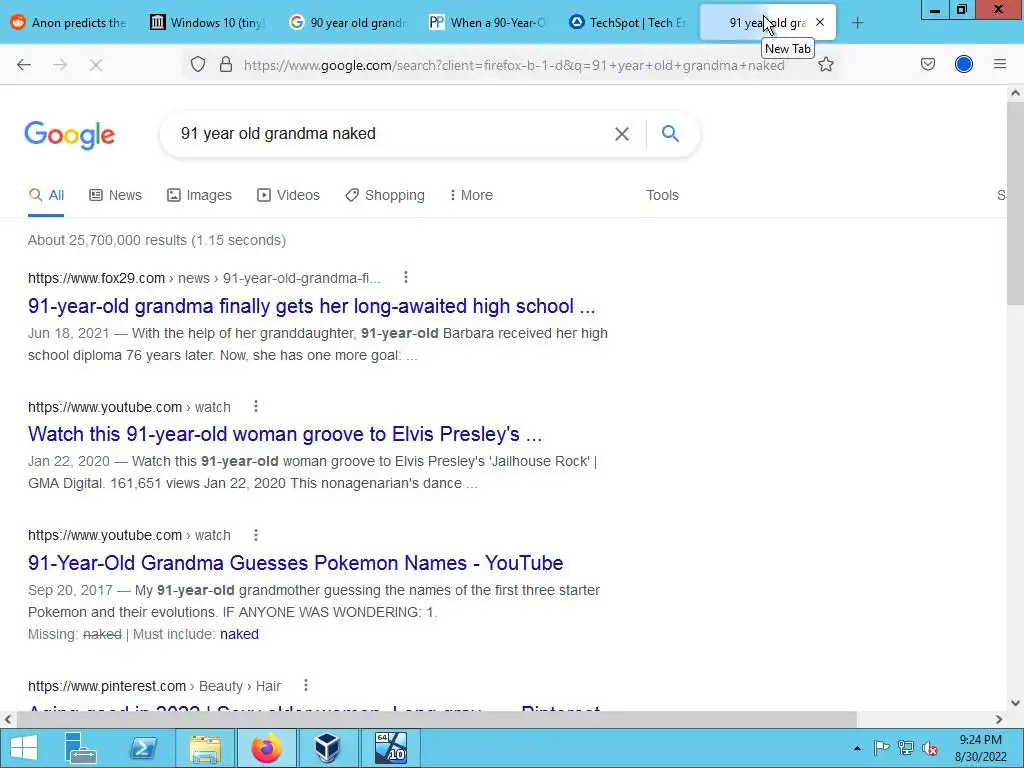Screen dimensions: 1024x768
Task: Open the grandma high school diploma result
Action: pos(312,306)
